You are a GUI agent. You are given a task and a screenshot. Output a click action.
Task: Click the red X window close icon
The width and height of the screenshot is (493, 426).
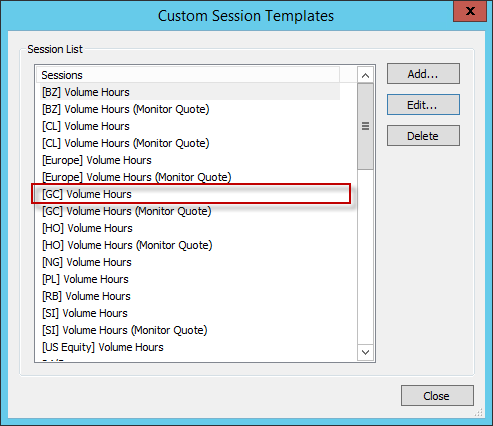pyautogui.click(x=470, y=11)
